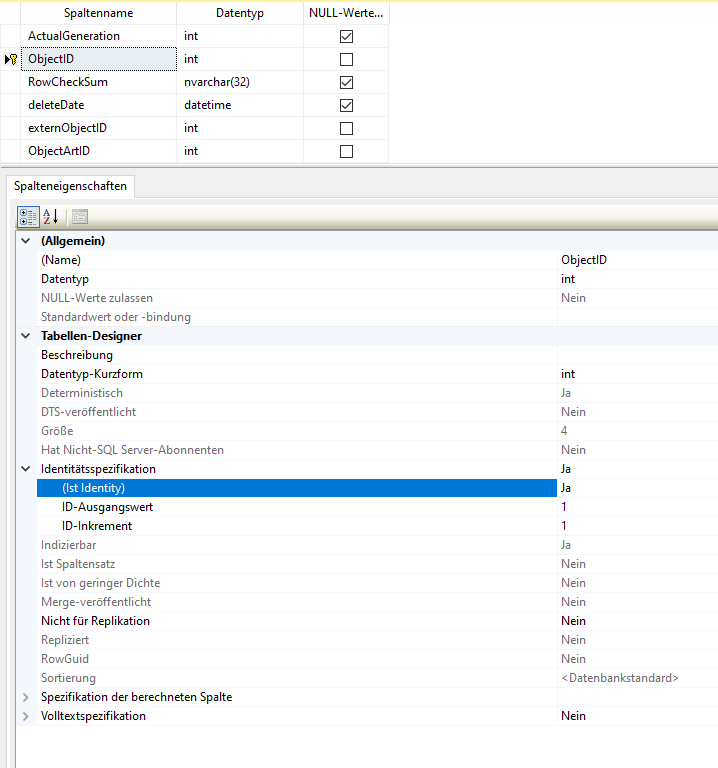Click the Datentyp column header

240,13
